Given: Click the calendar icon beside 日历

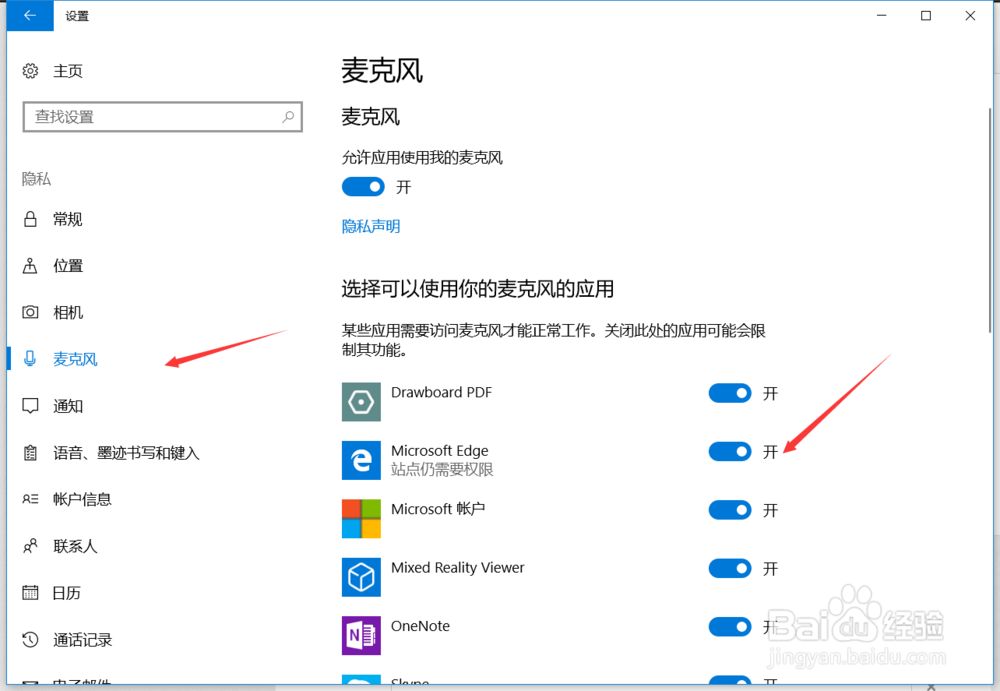Looking at the screenshot, I should pyautogui.click(x=30, y=593).
